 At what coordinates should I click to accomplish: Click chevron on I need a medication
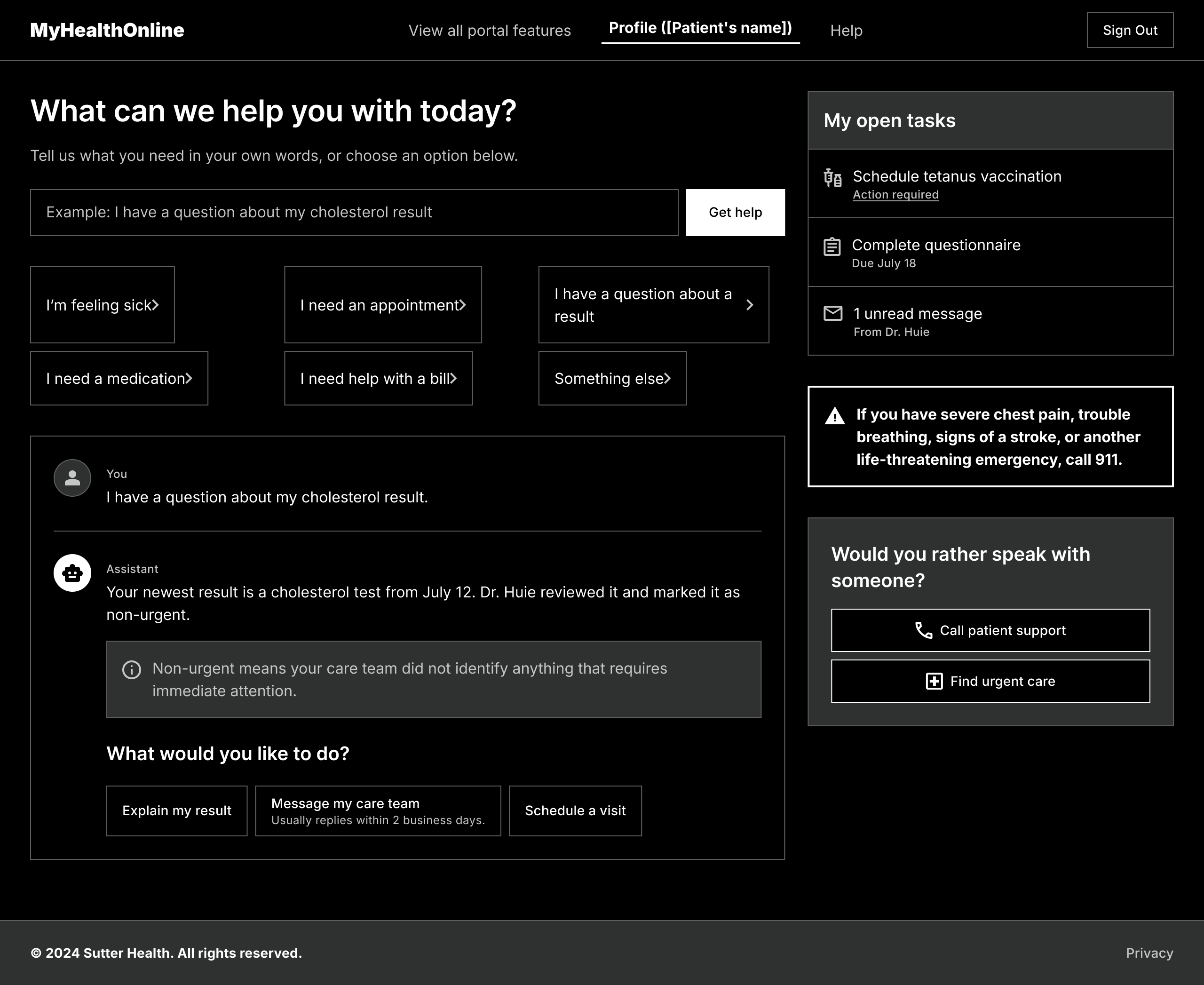tap(189, 378)
